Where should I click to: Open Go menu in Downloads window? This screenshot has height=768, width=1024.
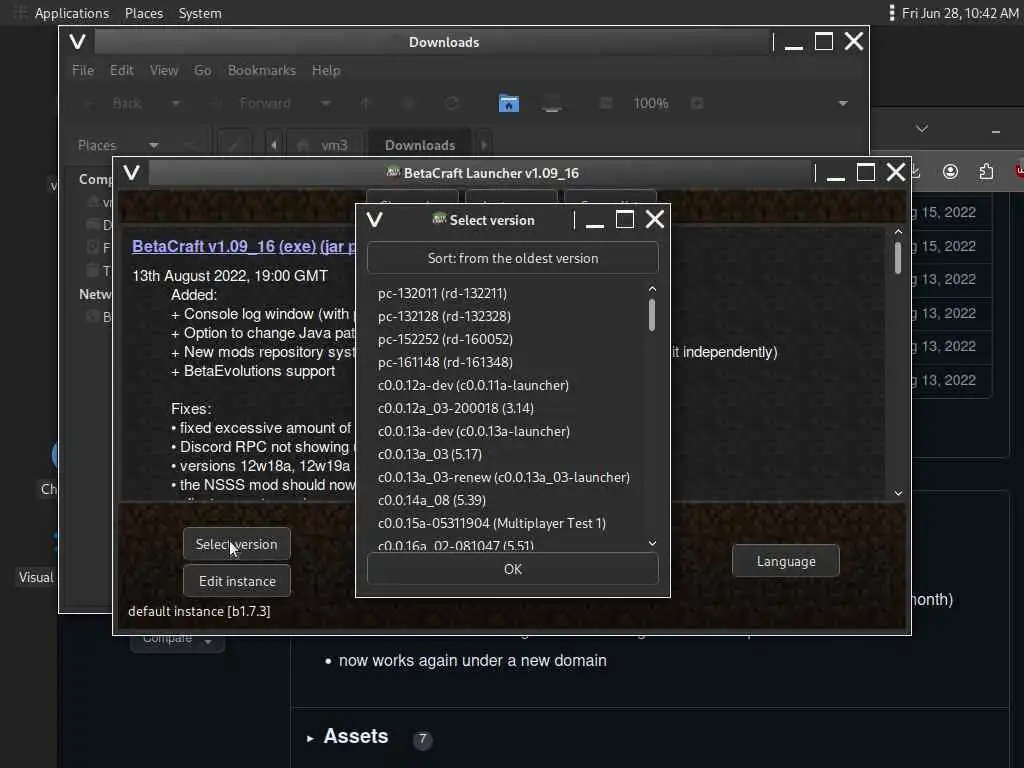202,70
